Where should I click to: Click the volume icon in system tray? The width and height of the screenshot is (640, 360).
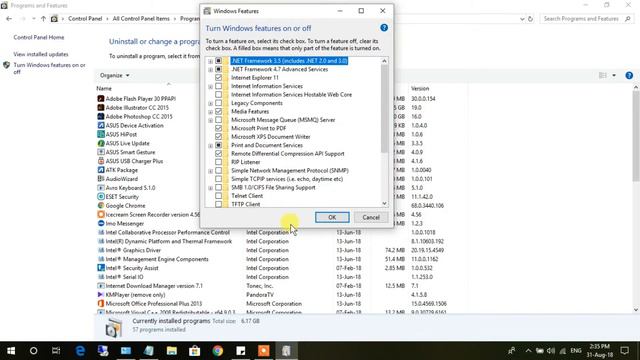pyautogui.click(x=551, y=351)
